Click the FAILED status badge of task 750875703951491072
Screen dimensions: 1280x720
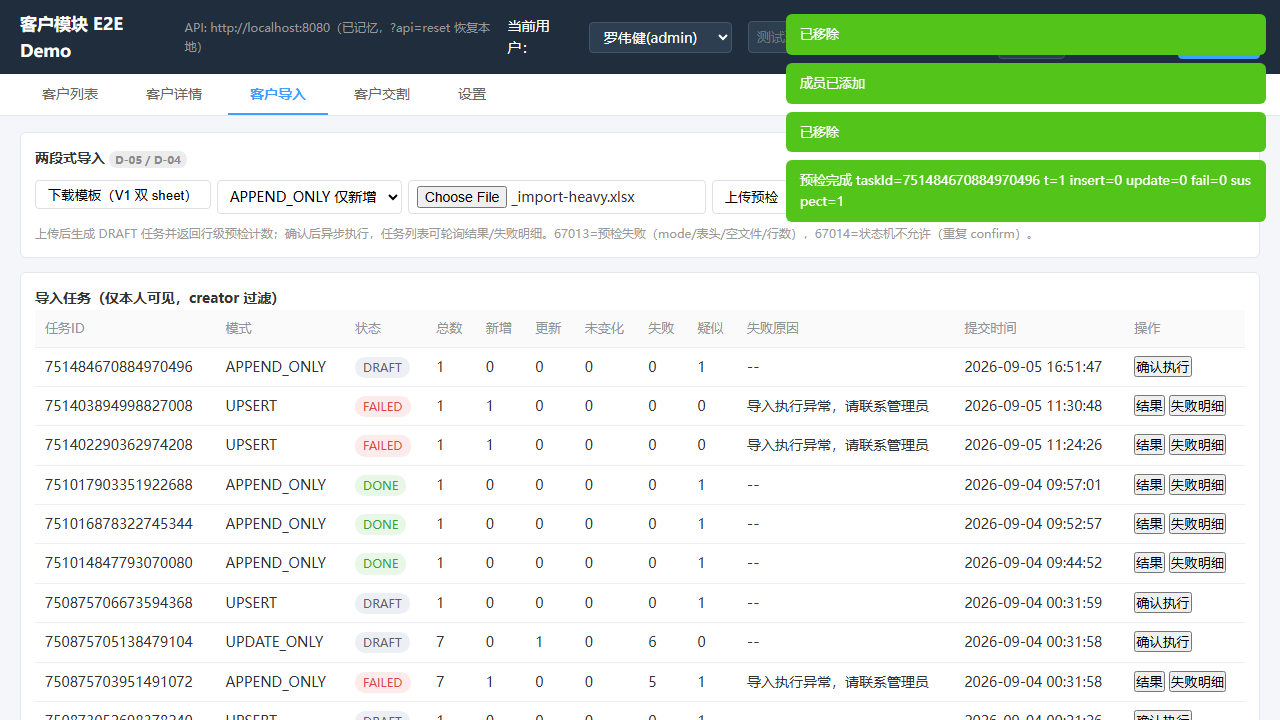382,682
